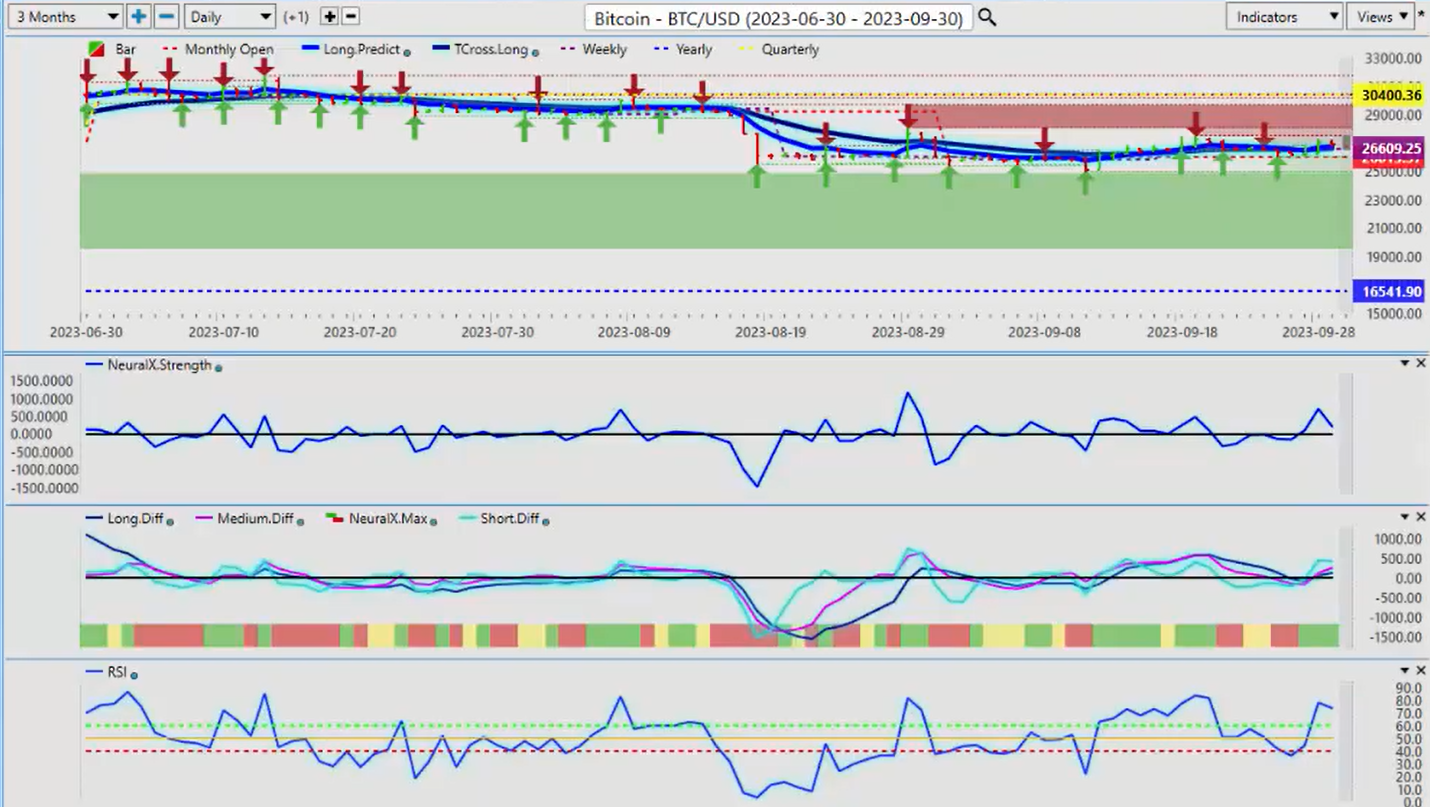Expand the RSI panel menu arrow

(x=1405, y=670)
